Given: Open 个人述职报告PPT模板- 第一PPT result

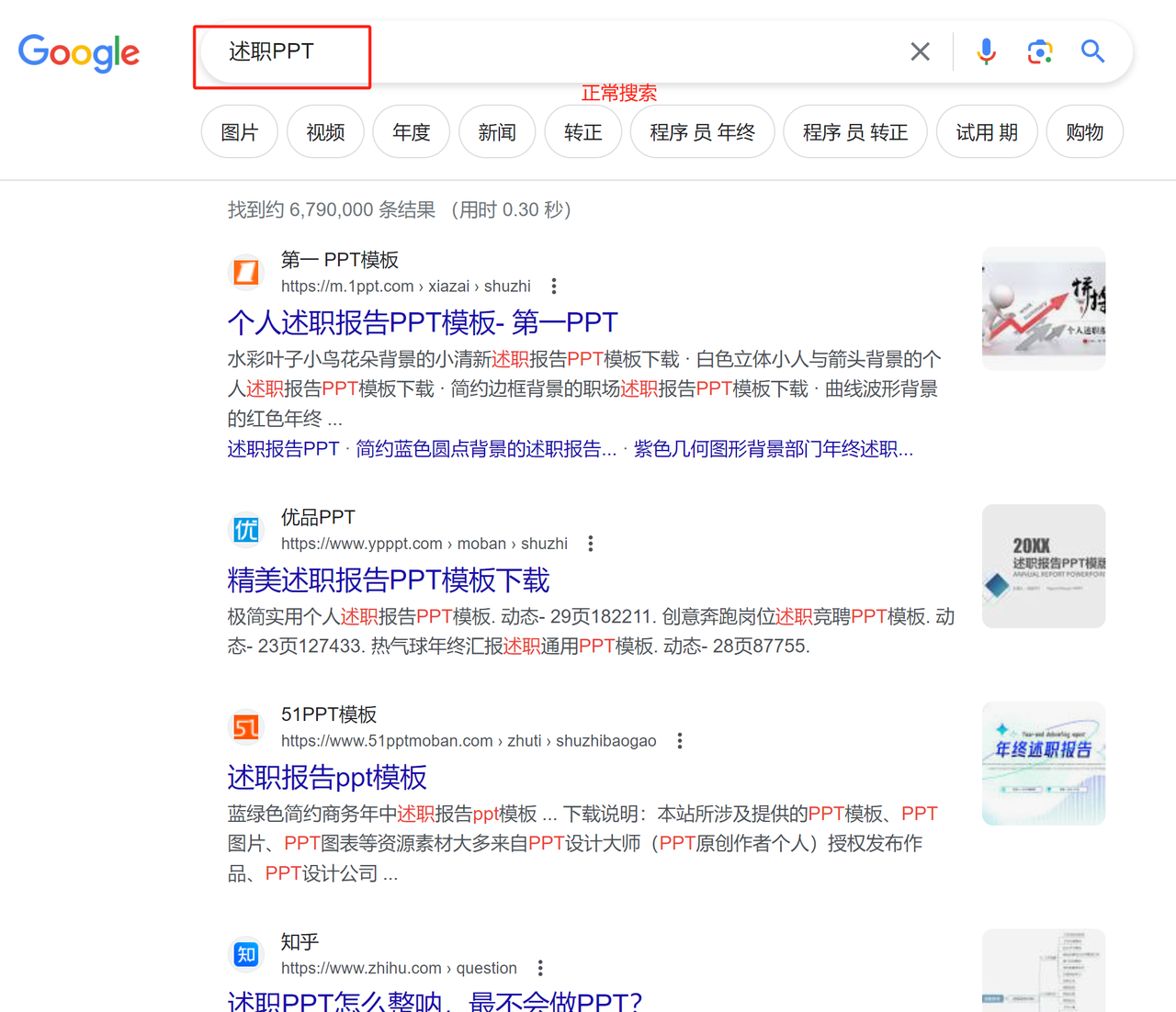Looking at the screenshot, I should click(423, 322).
